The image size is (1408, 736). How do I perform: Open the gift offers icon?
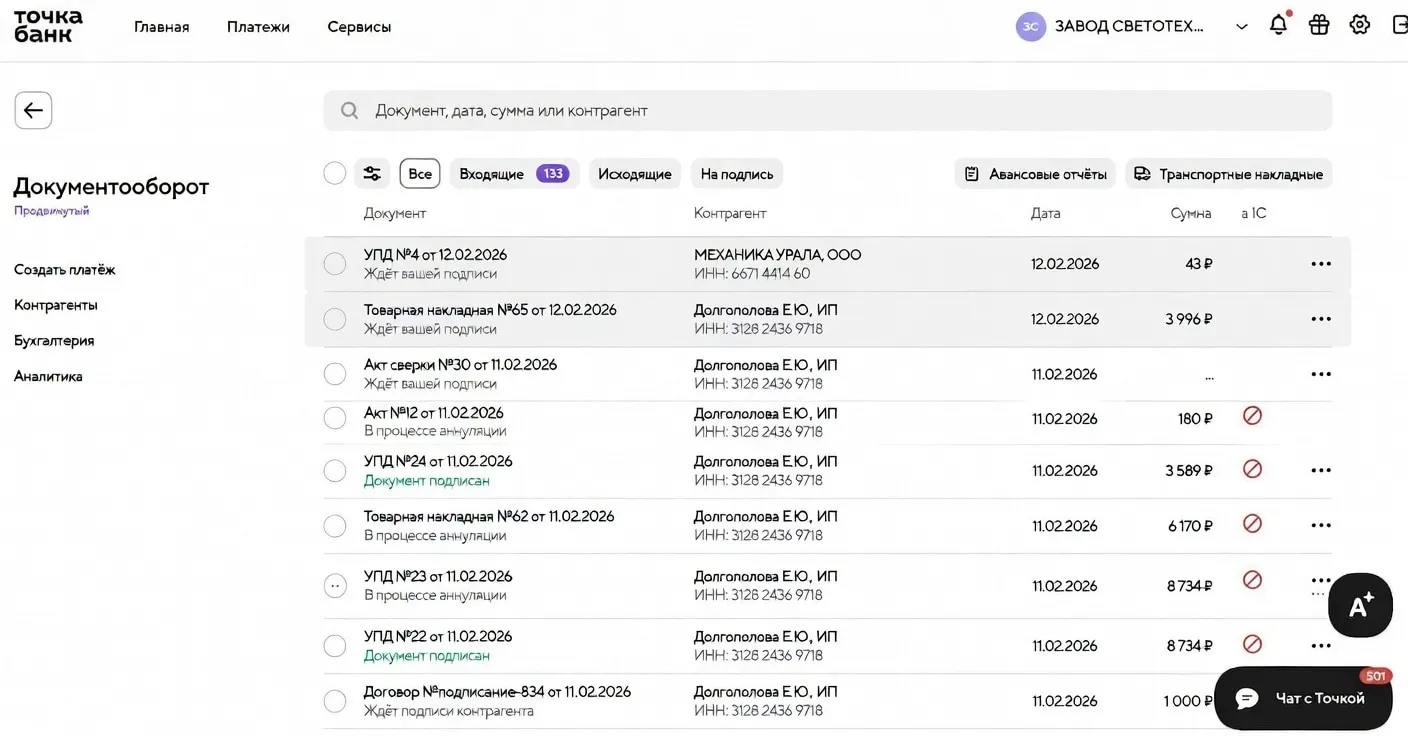point(1319,24)
